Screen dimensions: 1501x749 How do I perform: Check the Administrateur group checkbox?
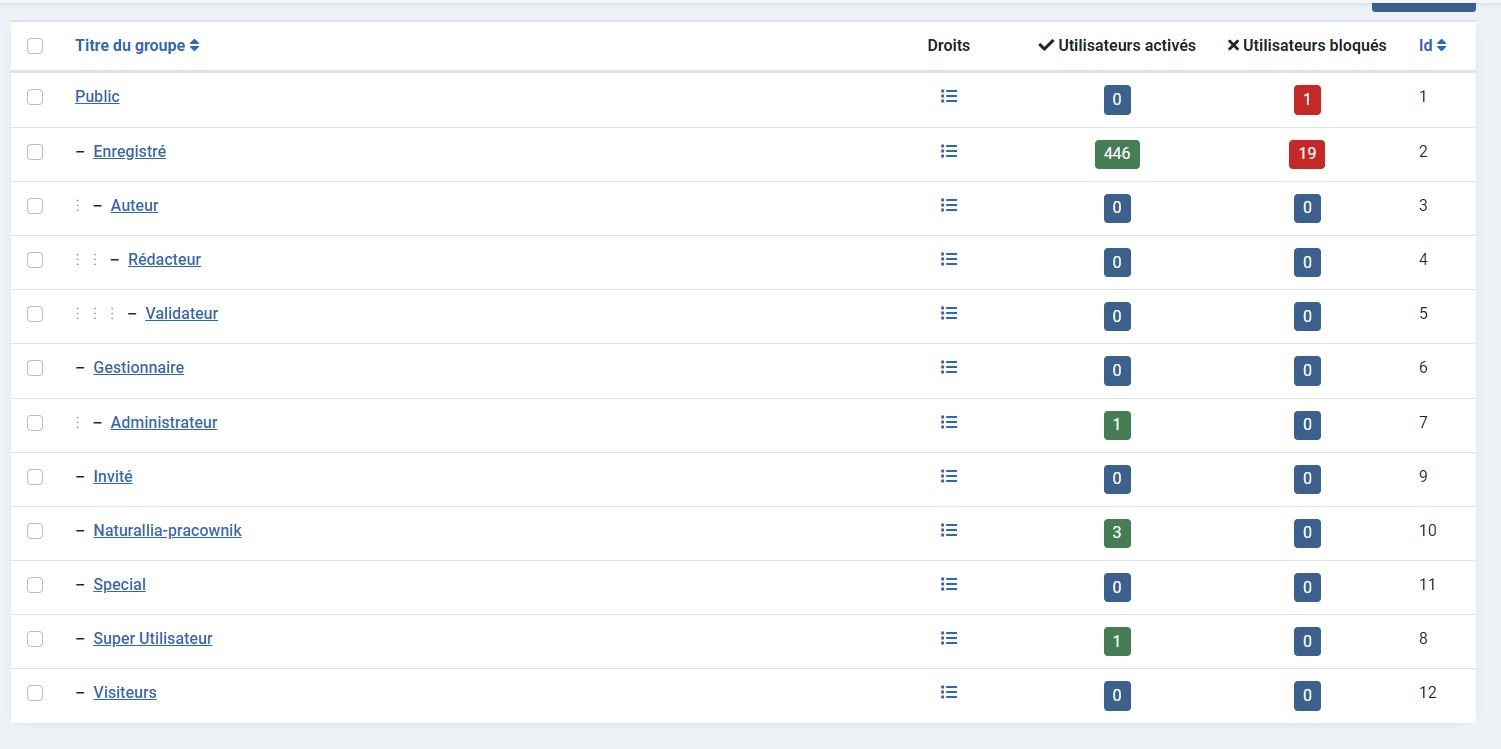click(x=35, y=423)
